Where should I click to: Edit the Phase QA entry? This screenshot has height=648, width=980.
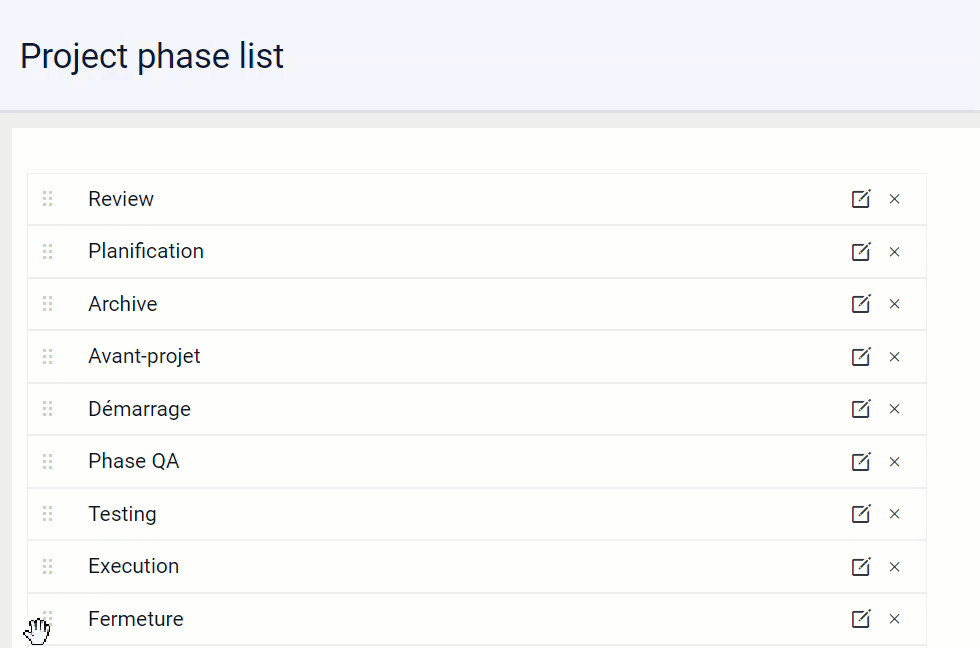point(861,461)
